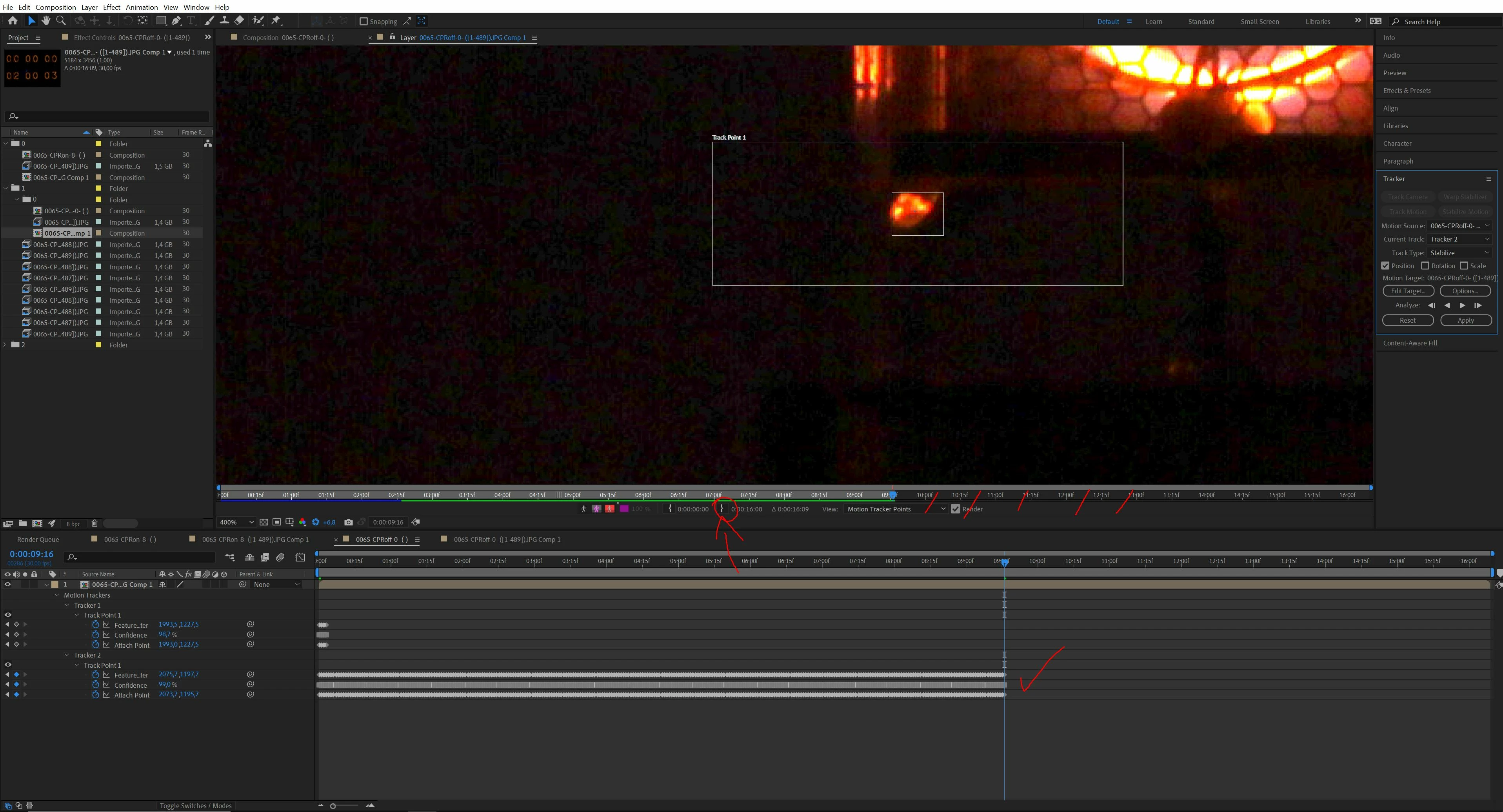Take snapshot with camera icon

348,522
